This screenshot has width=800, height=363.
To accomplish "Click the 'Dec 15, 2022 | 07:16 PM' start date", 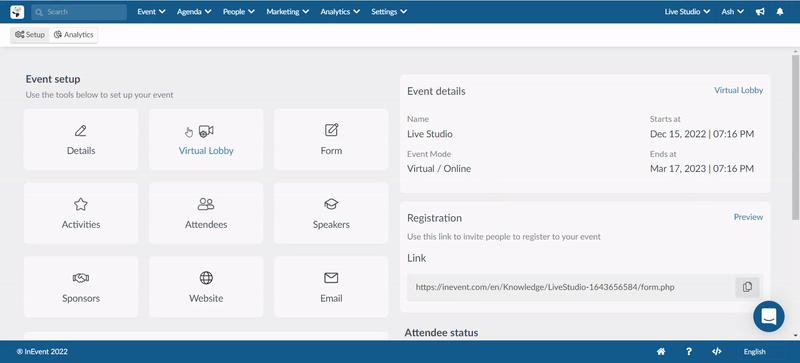I will coord(702,134).
